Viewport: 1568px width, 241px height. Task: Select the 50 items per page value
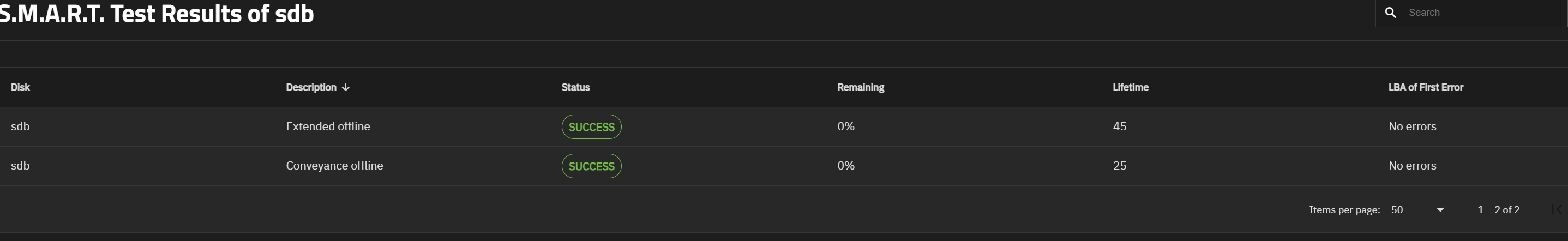tap(1397, 209)
